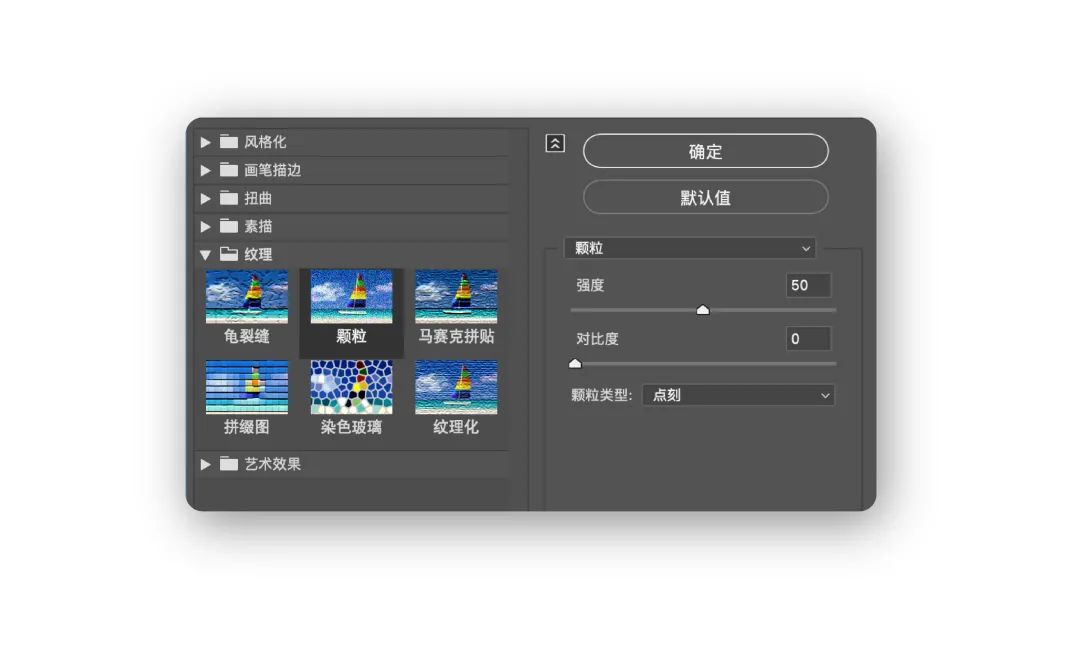
Task: Expand the 画笔描边 category triangle
Action: pyautogui.click(x=206, y=170)
